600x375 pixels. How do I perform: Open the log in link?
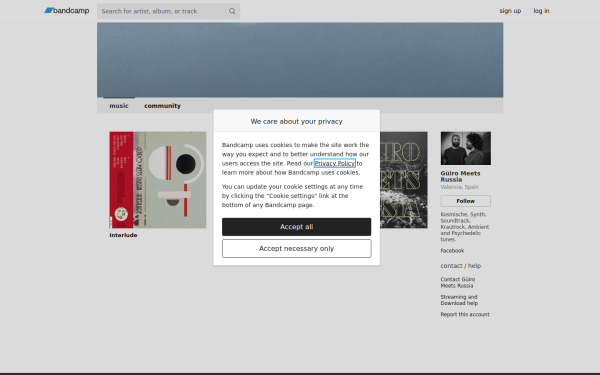(x=541, y=11)
